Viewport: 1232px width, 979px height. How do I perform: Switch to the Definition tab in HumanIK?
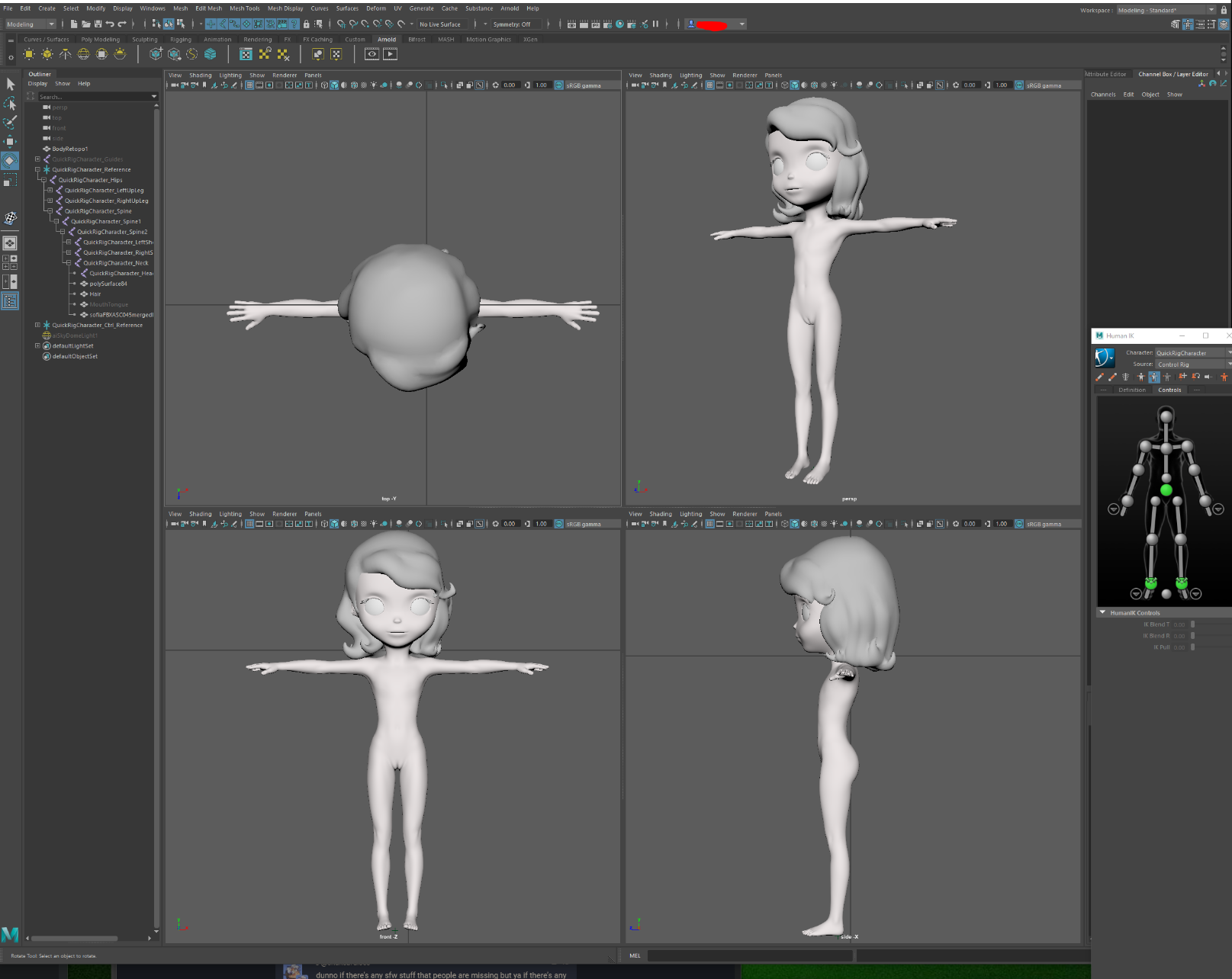(x=1132, y=390)
